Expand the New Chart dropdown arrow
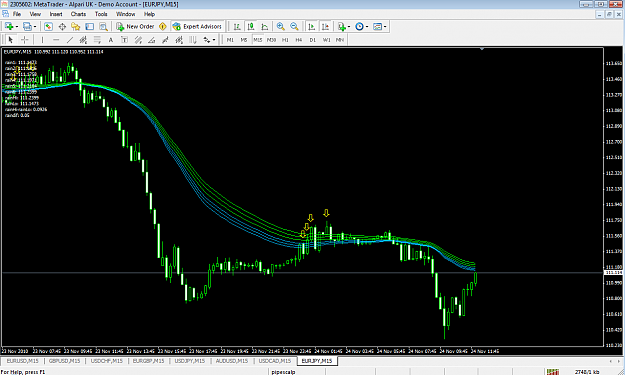The width and height of the screenshot is (625, 375). [16, 27]
